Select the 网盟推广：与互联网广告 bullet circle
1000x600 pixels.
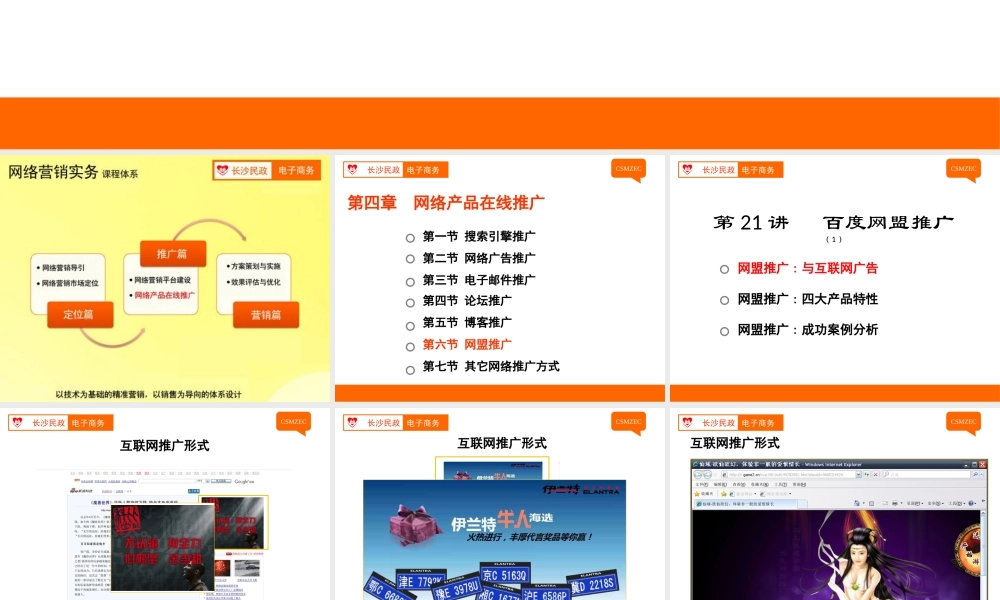[724, 269]
